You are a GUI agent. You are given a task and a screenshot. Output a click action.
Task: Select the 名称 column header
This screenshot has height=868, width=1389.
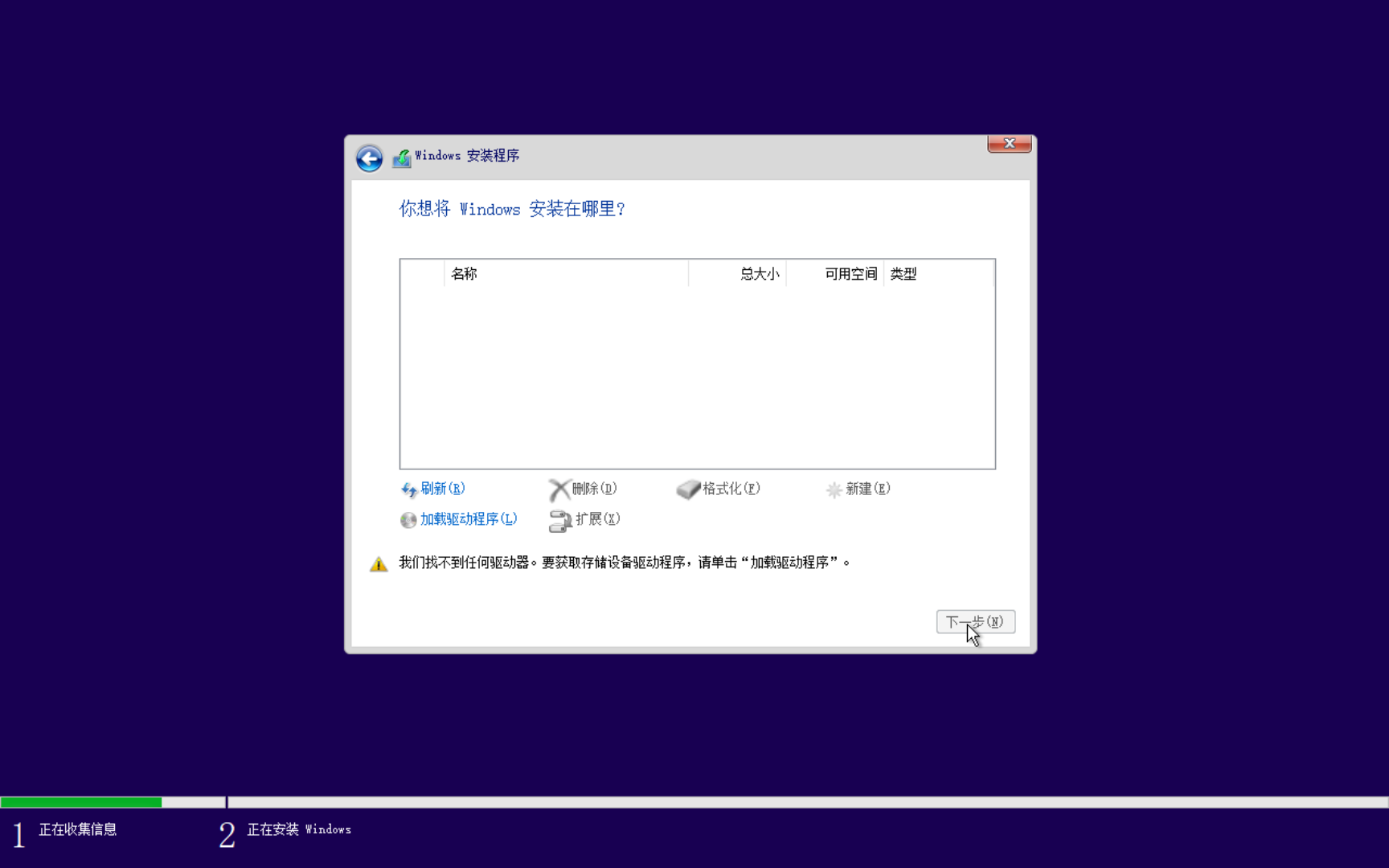click(x=465, y=273)
